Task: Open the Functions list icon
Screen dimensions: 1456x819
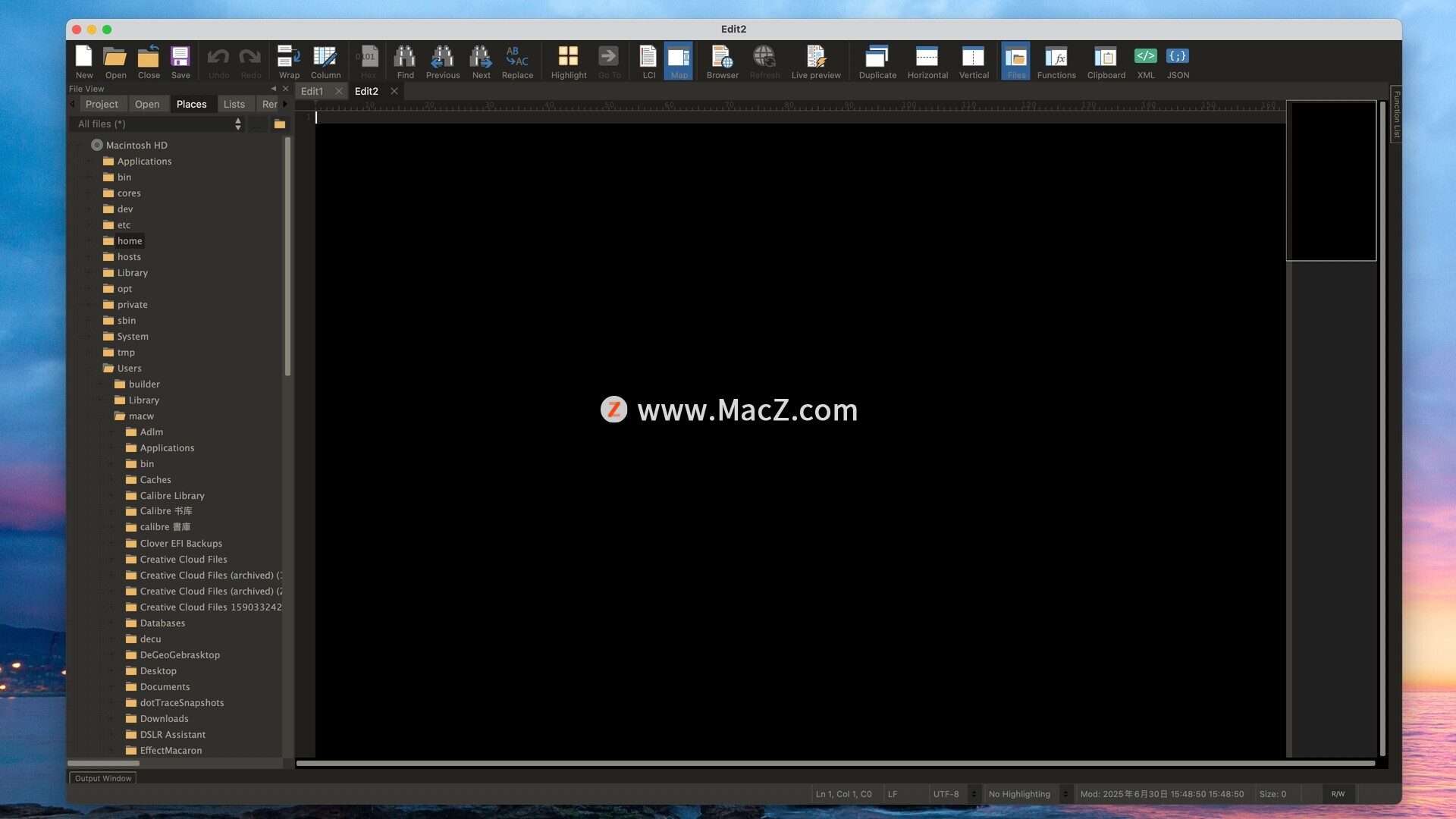Action: click(x=1056, y=61)
